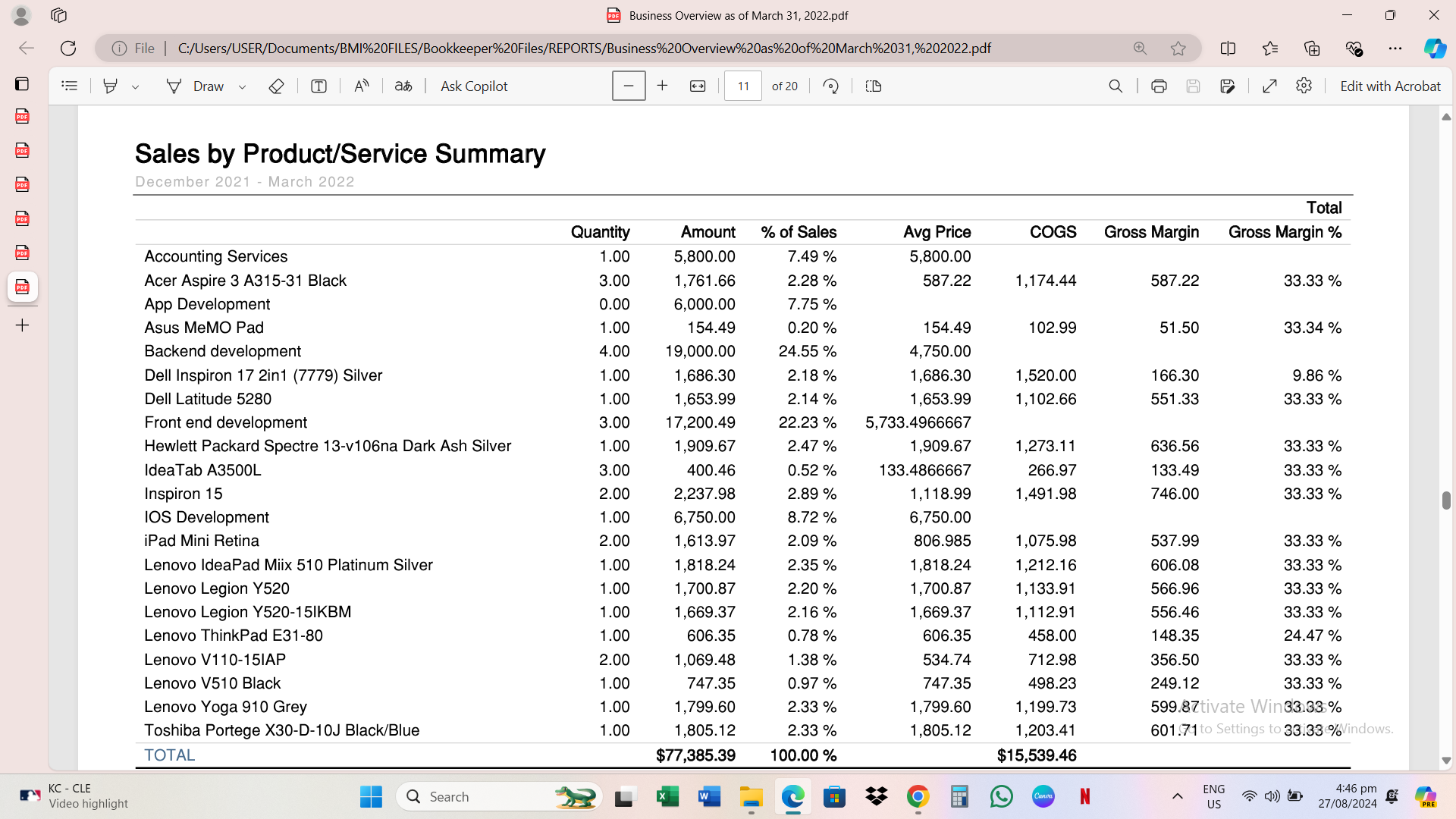Start Read Aloud
This screenshot has height=819, width=1456.
[x=361, y=86]
